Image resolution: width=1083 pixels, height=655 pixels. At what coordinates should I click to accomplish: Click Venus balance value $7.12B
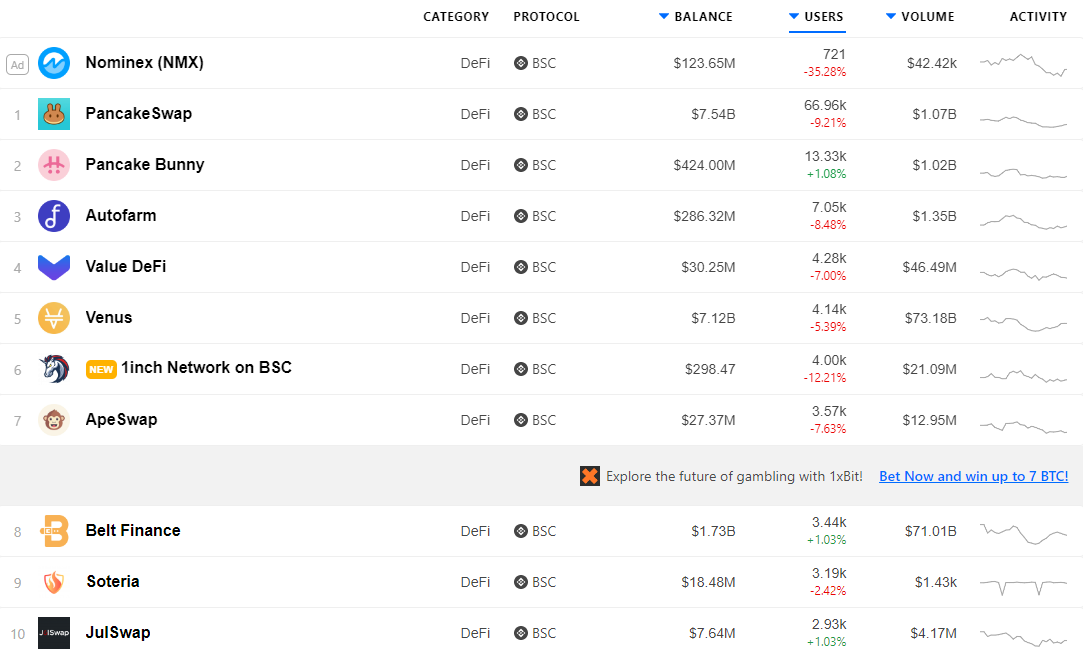pos(713,318)
